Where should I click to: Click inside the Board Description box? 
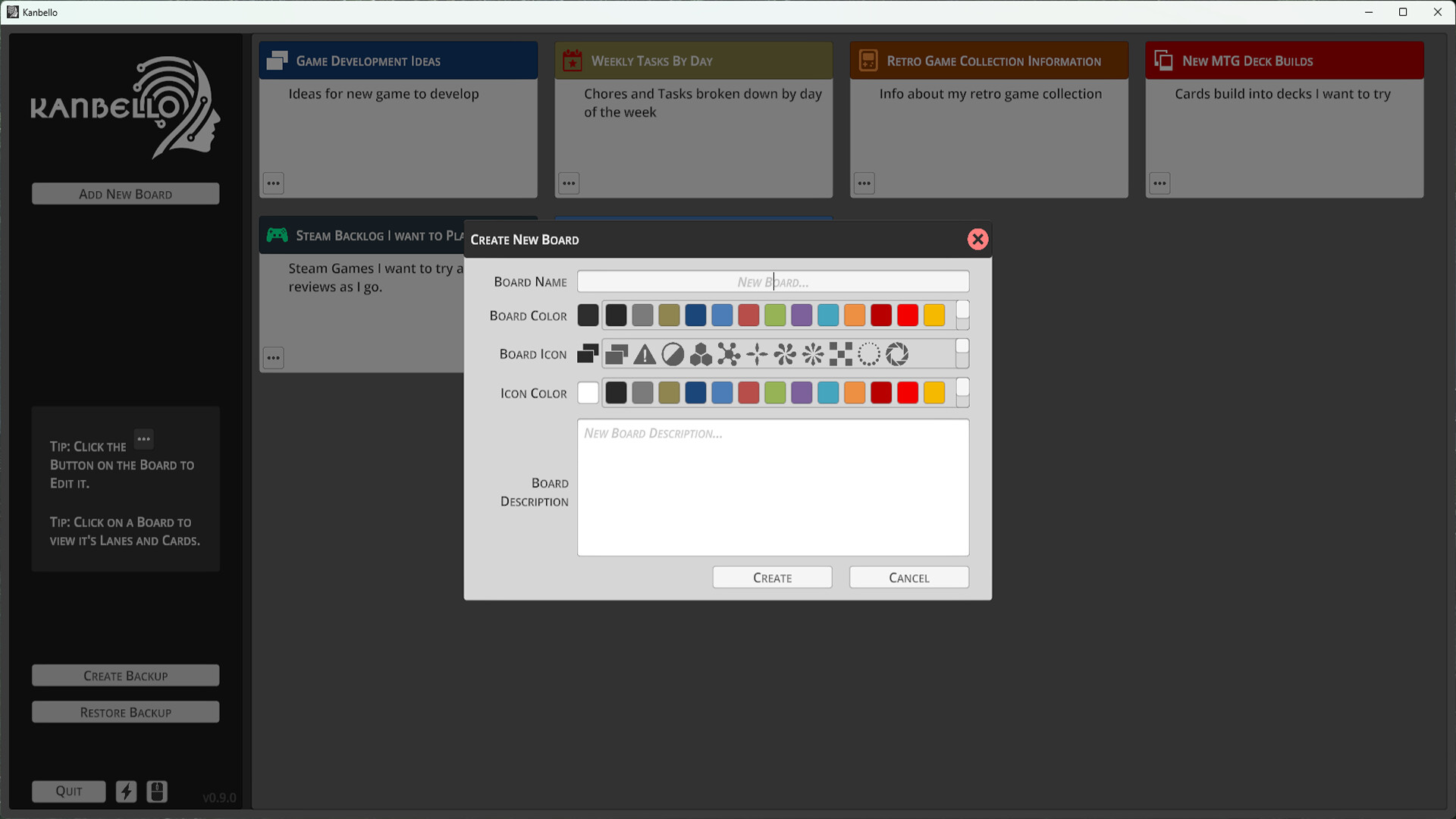(x=773, y=488)
